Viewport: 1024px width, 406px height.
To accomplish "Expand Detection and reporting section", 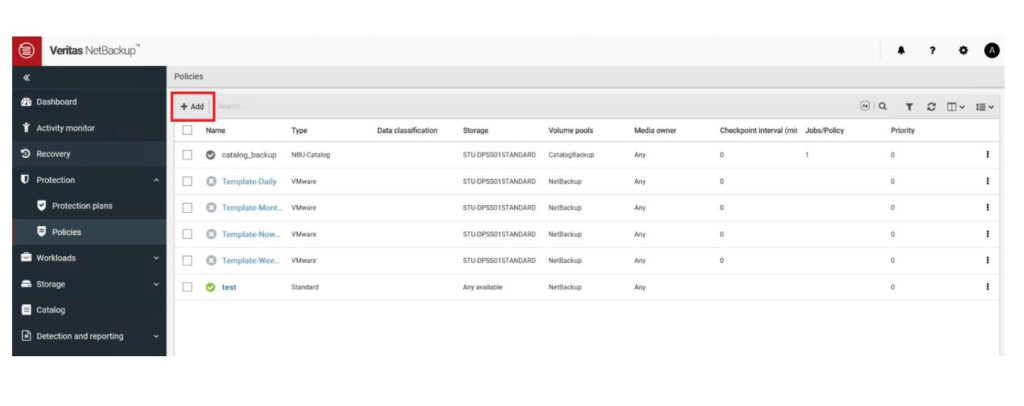I will pyautogui.click(x=155, y=337).
